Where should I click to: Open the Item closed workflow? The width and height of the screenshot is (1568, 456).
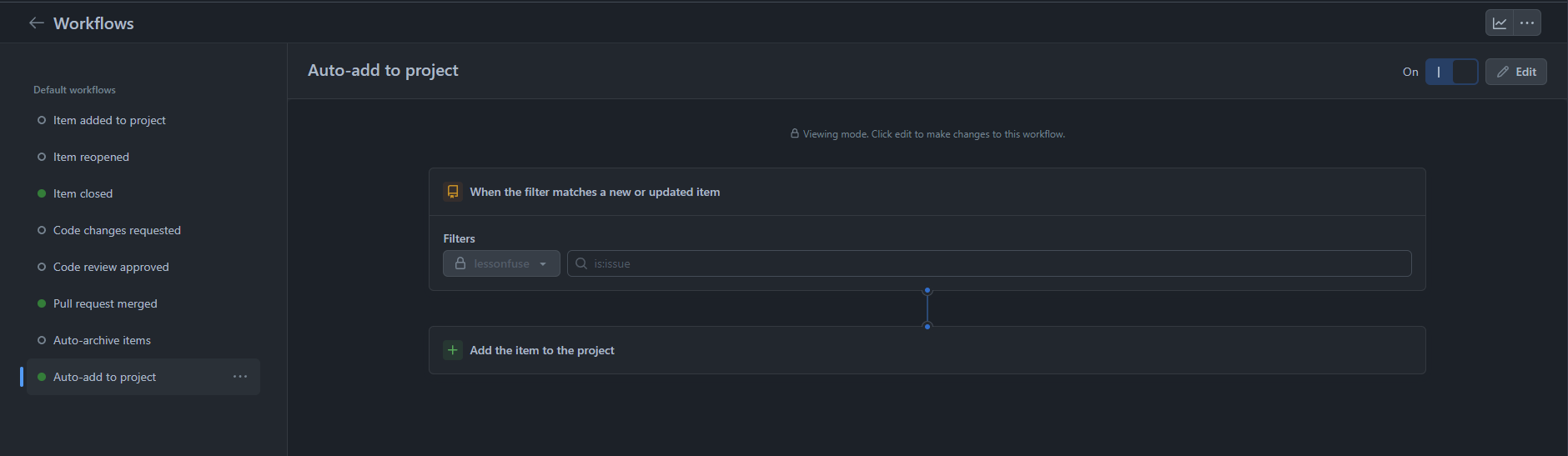click(x=83, y=193)
